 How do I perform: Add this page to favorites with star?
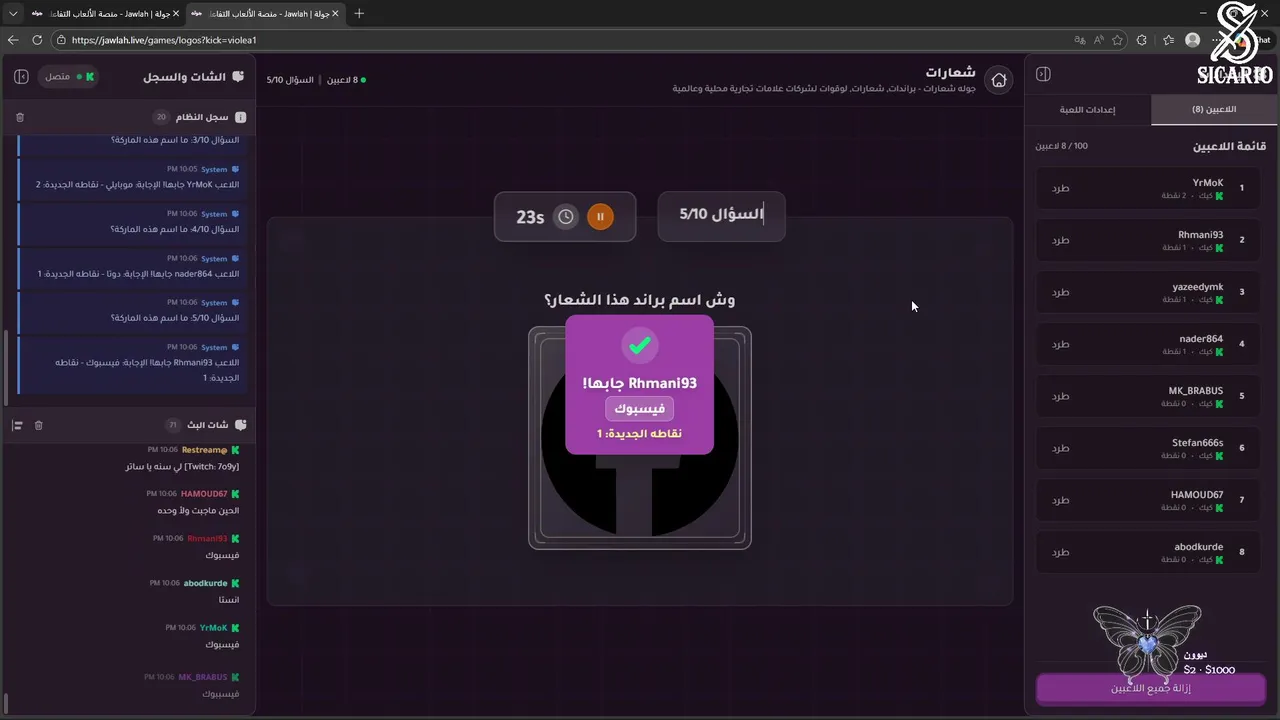(x=1117, y=40)
